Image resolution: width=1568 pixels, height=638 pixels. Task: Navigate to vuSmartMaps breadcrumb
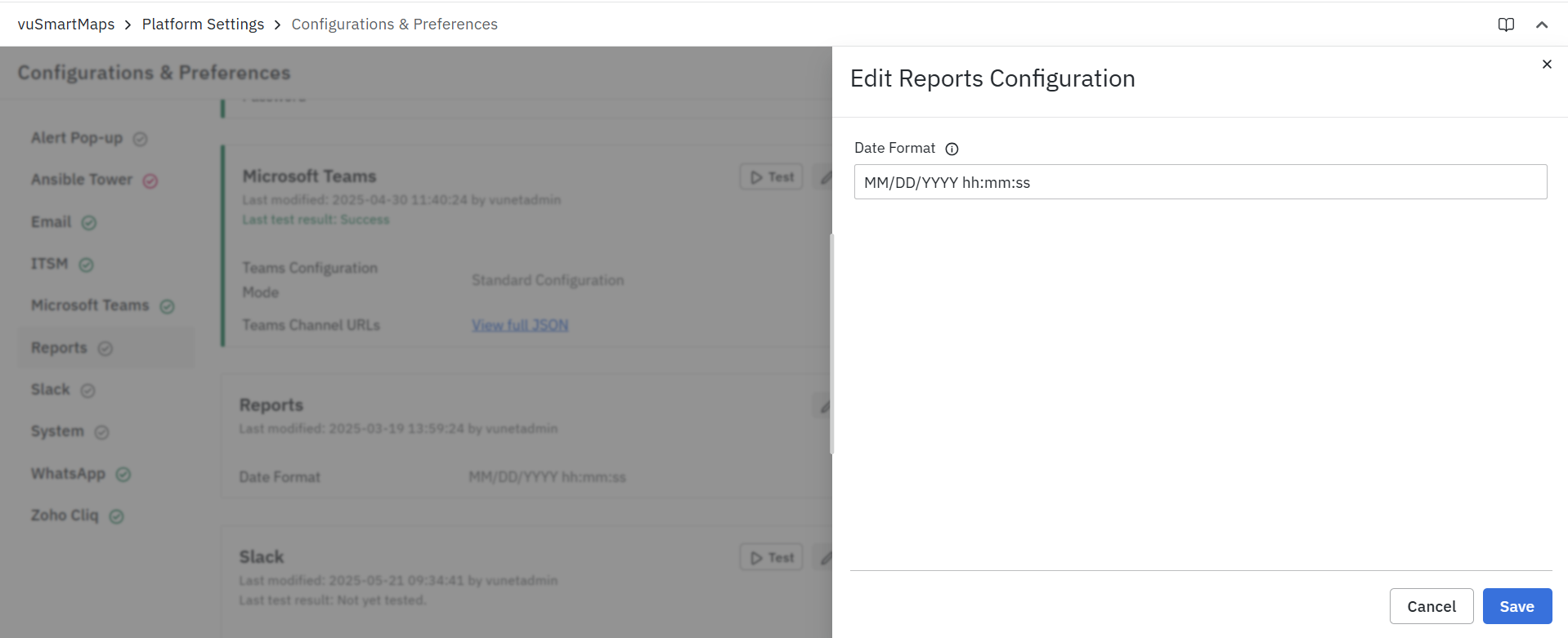(66, 25)
